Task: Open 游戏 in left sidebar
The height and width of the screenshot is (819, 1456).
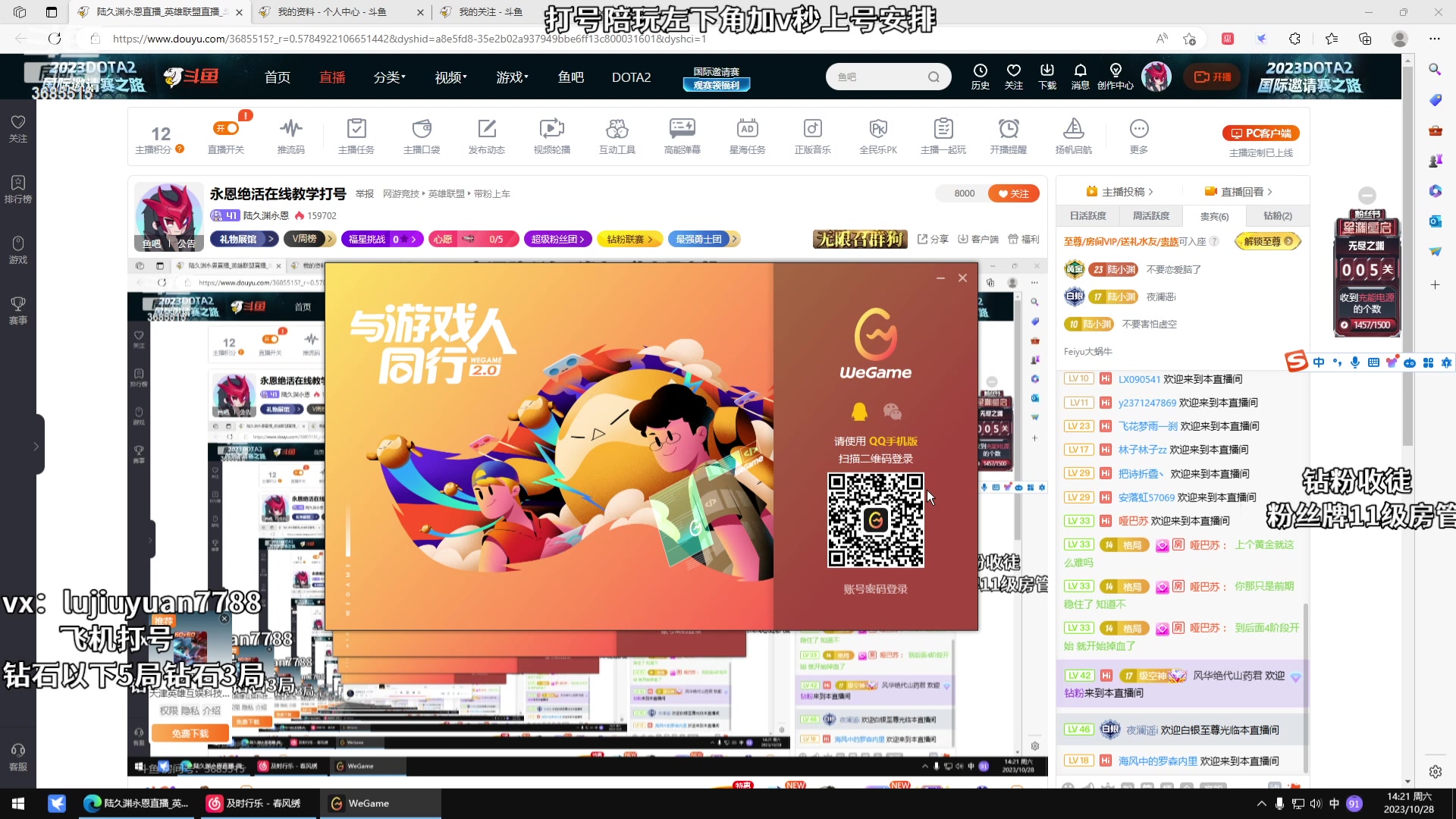Action: 18,250
